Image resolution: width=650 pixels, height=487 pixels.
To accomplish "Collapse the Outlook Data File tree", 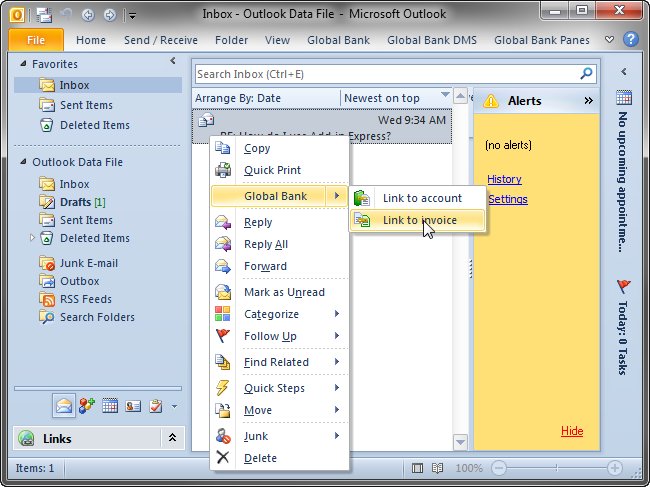I will click(x=23, y=162).
